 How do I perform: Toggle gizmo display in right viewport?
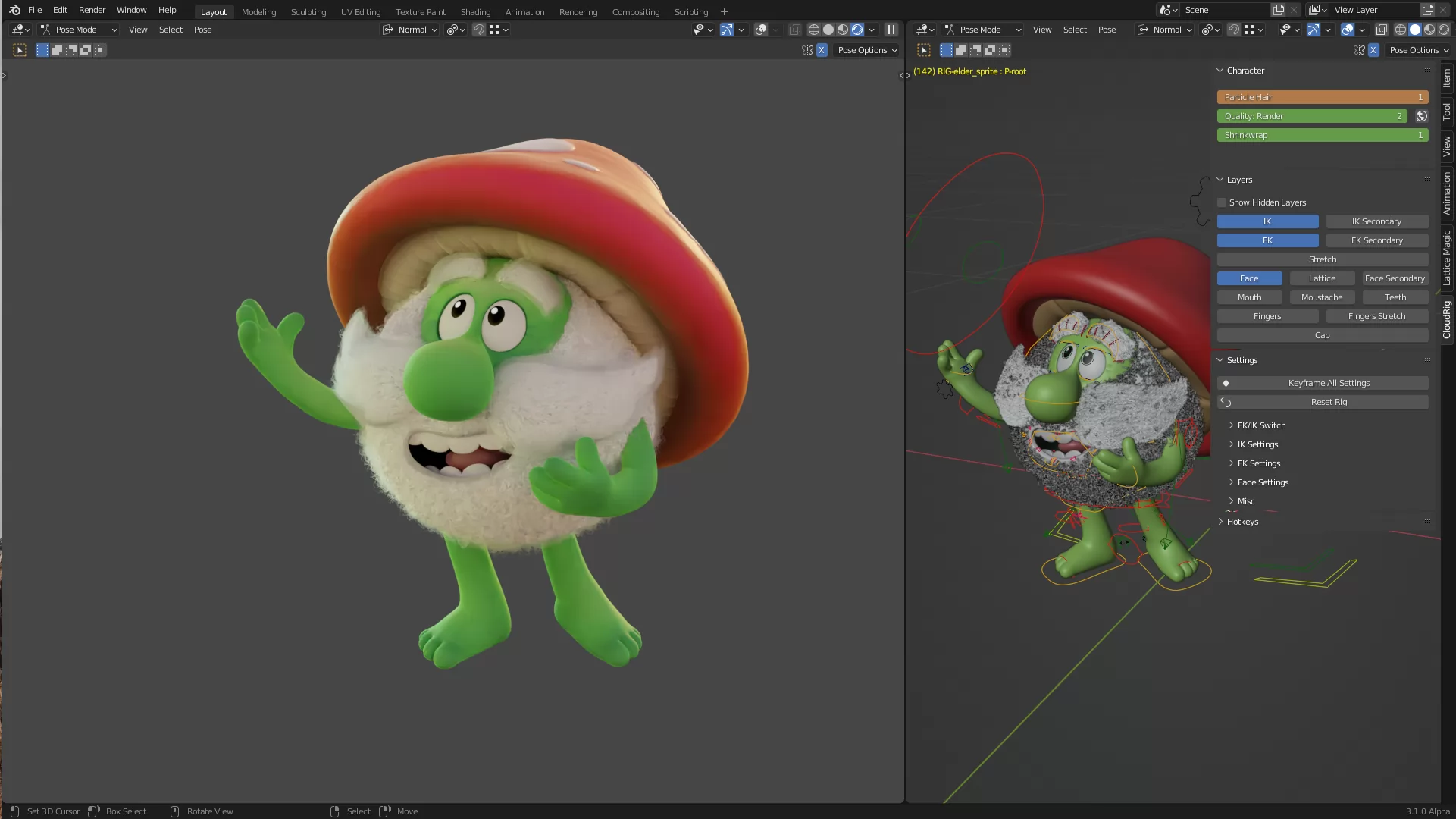point(1313,30)
